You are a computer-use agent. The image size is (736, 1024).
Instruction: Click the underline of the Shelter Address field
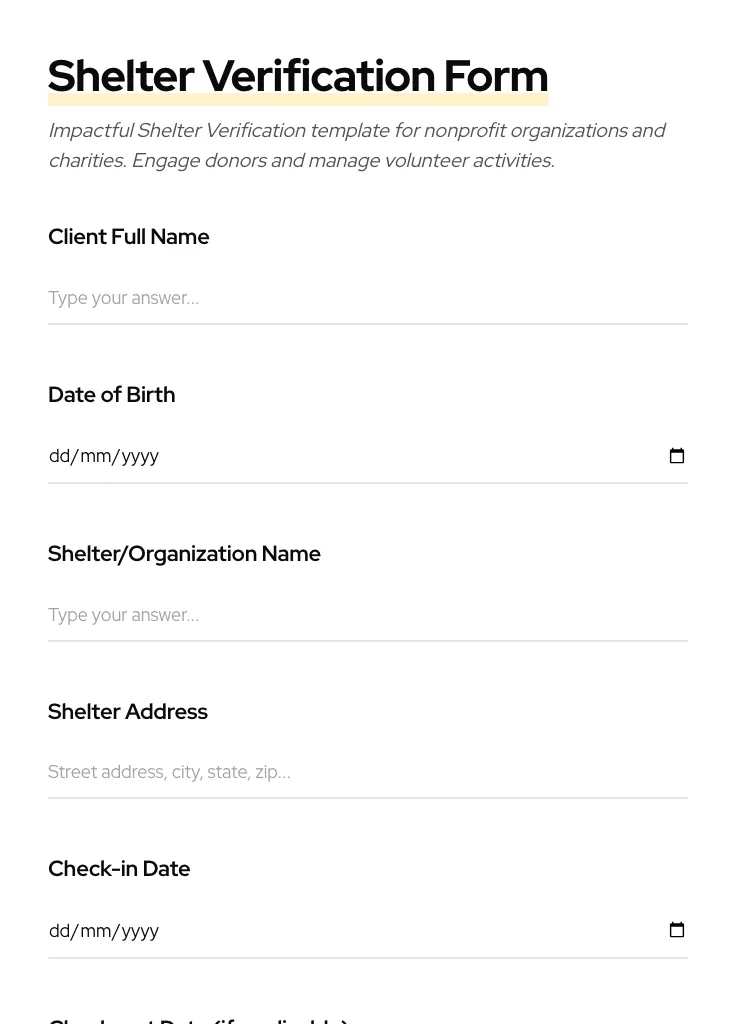367,798
